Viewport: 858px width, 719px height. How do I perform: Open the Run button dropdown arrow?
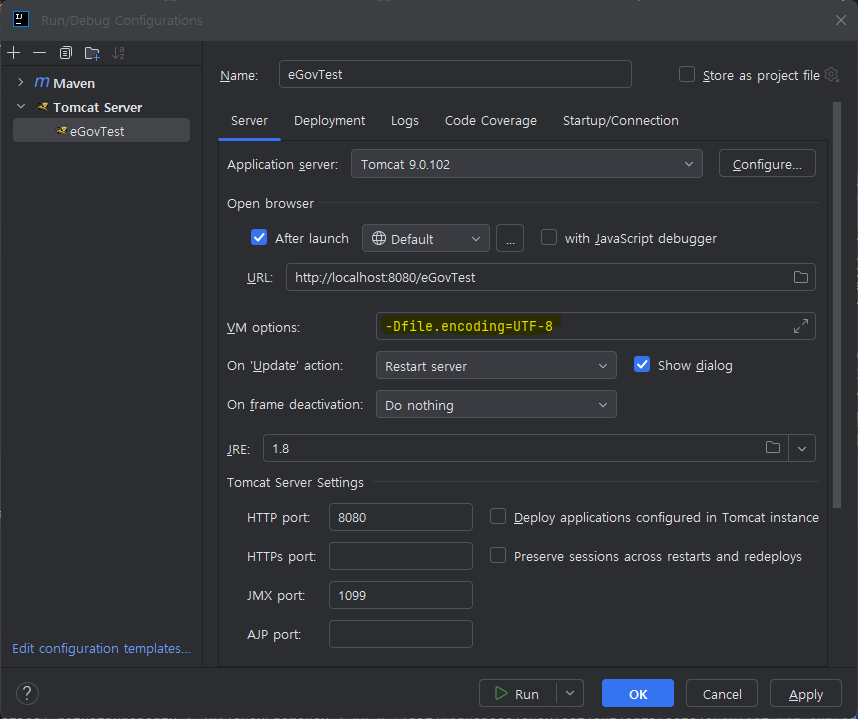pos(570,693)
